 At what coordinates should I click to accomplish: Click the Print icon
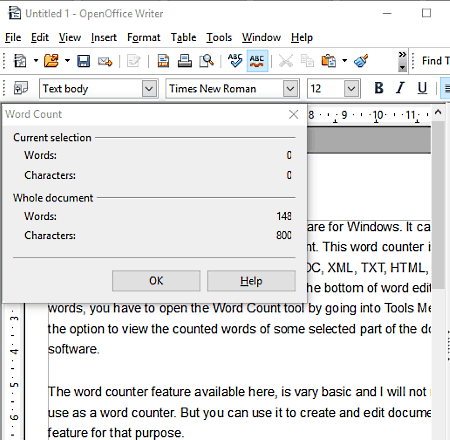(x=185, y=61)
